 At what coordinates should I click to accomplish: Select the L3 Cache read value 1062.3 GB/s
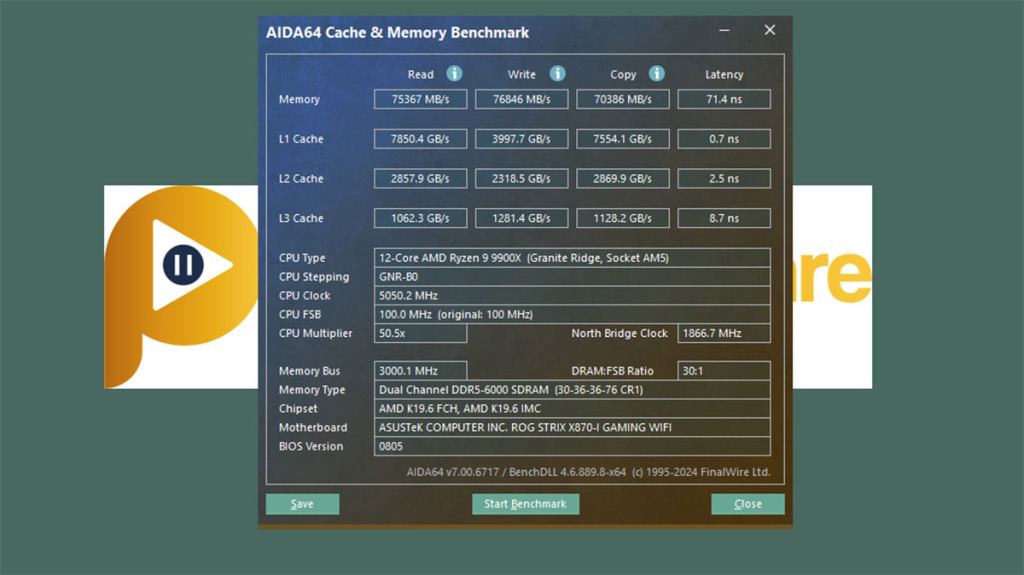point(421,218)
